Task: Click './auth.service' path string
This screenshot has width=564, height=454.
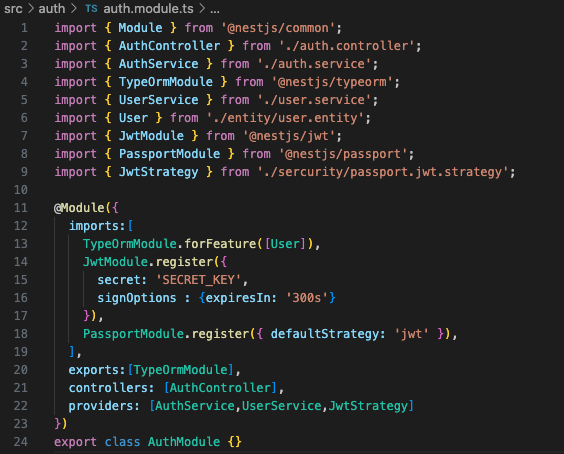Action: tap(314, 64)
